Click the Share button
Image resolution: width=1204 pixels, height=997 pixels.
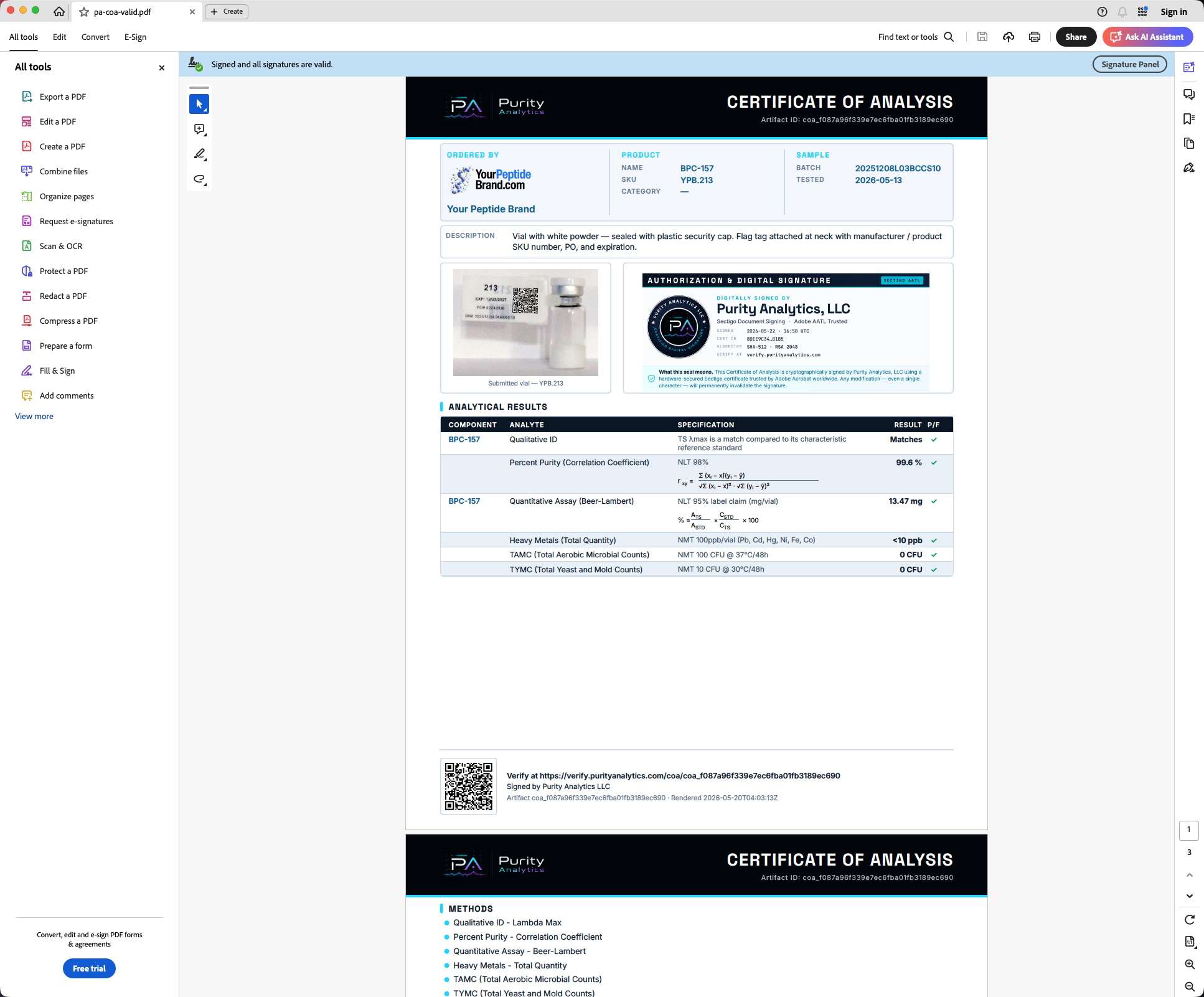[x=1076, y=37]
